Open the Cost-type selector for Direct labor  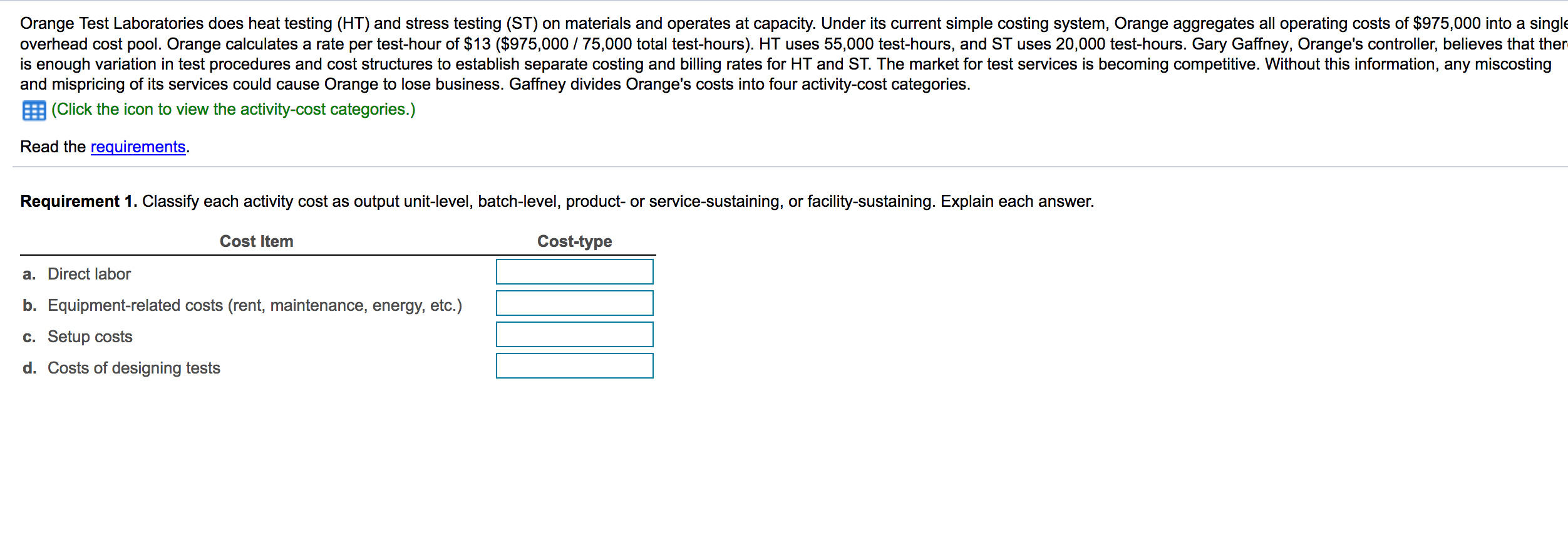pos(574,271)
